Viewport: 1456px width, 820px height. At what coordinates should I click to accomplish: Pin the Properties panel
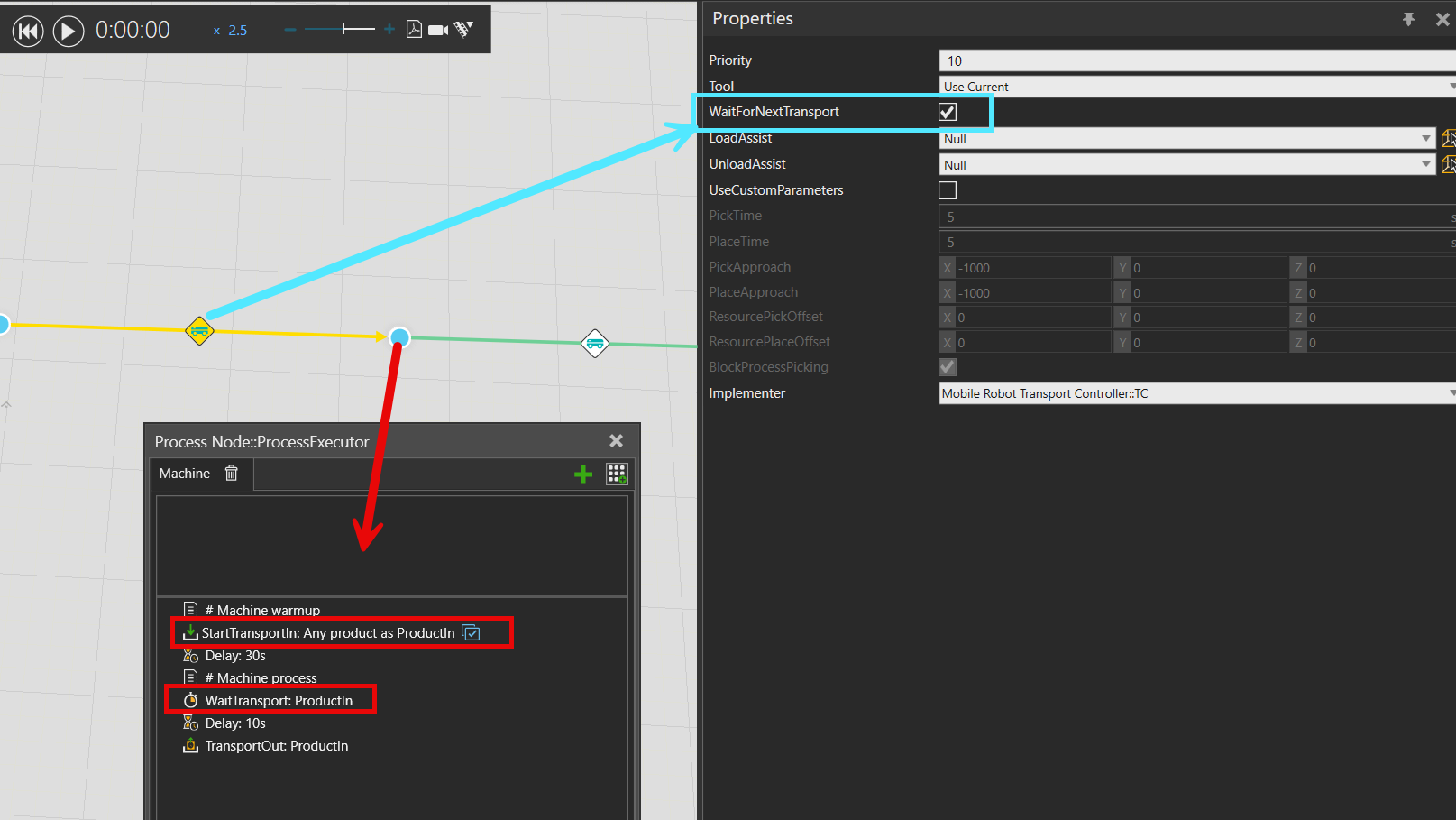1408,19
